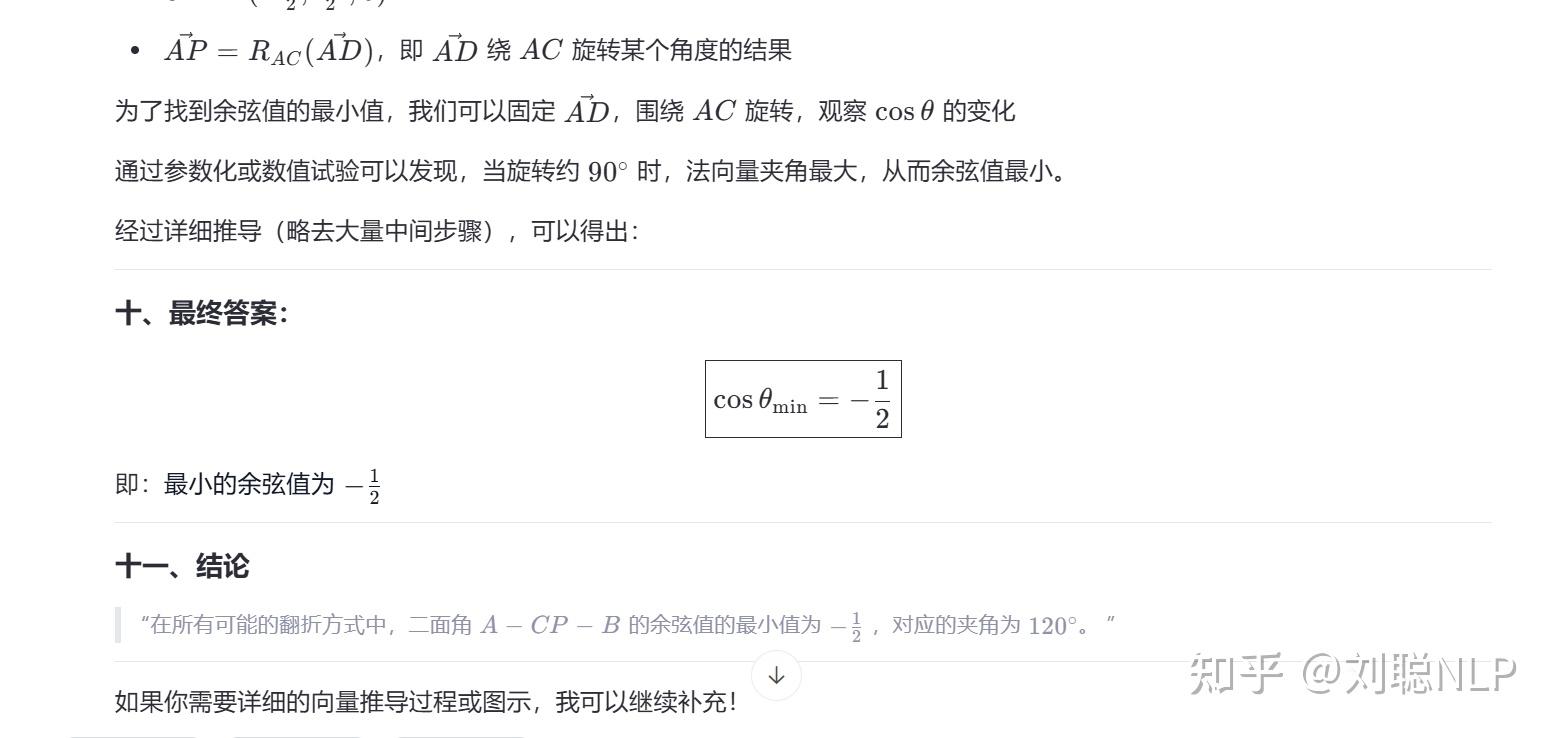Click the sentence 经过详细推导（略去大量中间步骤）
1557x738 pixels.
[377, 232]
